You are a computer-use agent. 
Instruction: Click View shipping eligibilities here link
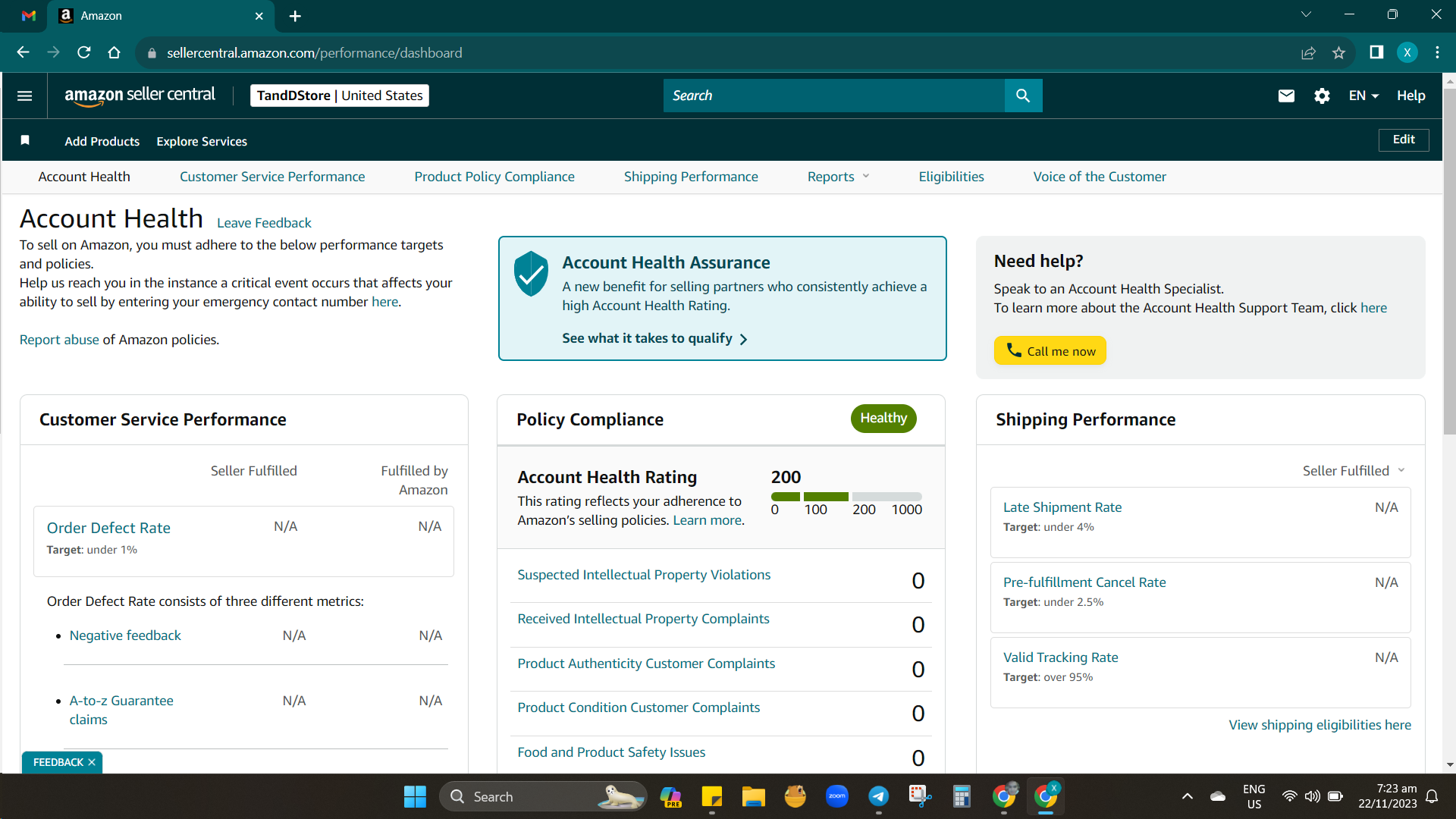pyautogui.click(x=1319, y=725)
